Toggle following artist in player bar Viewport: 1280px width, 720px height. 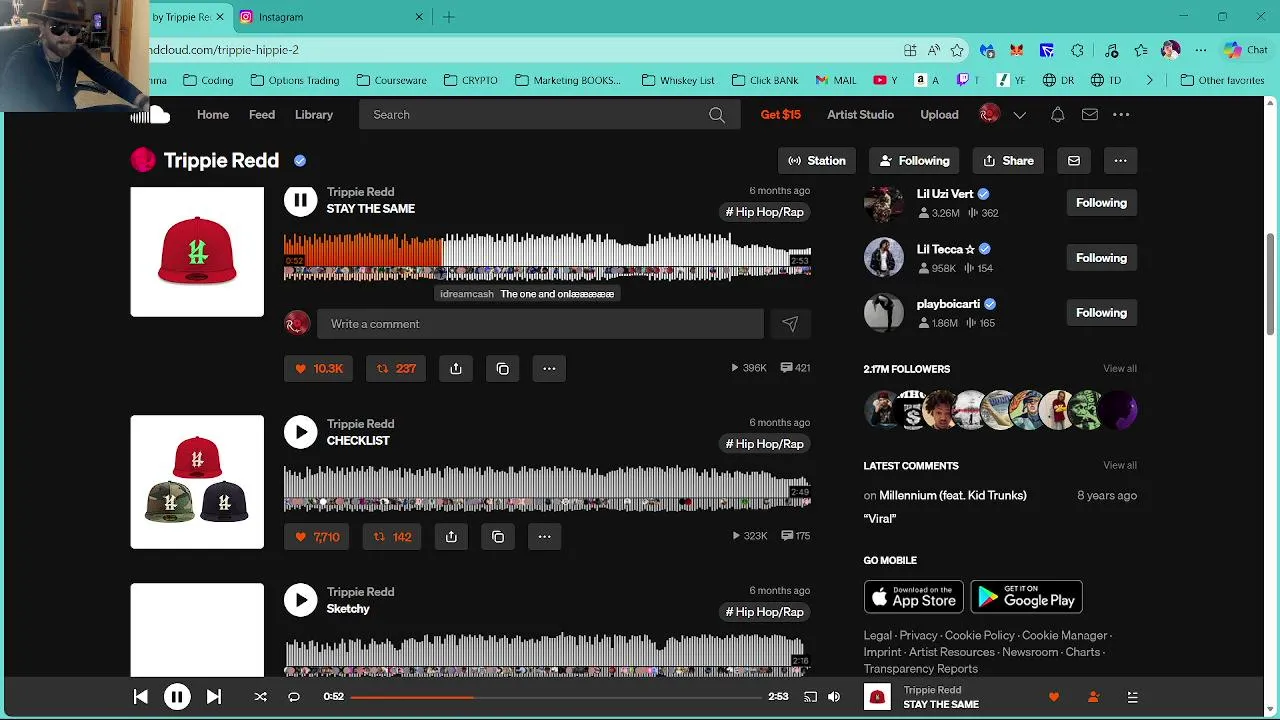(x=1093, y=697)
